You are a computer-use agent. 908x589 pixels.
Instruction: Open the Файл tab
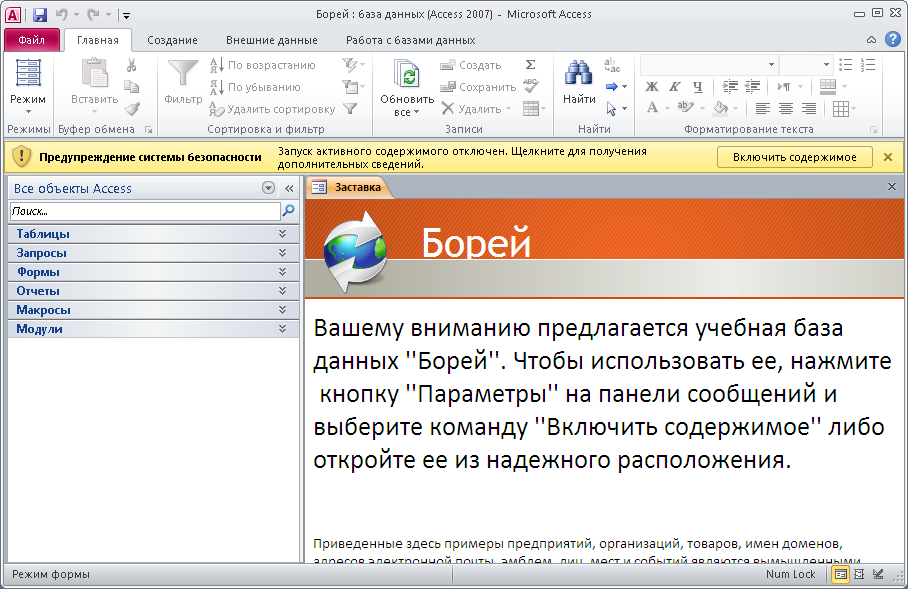pos(31,40)
